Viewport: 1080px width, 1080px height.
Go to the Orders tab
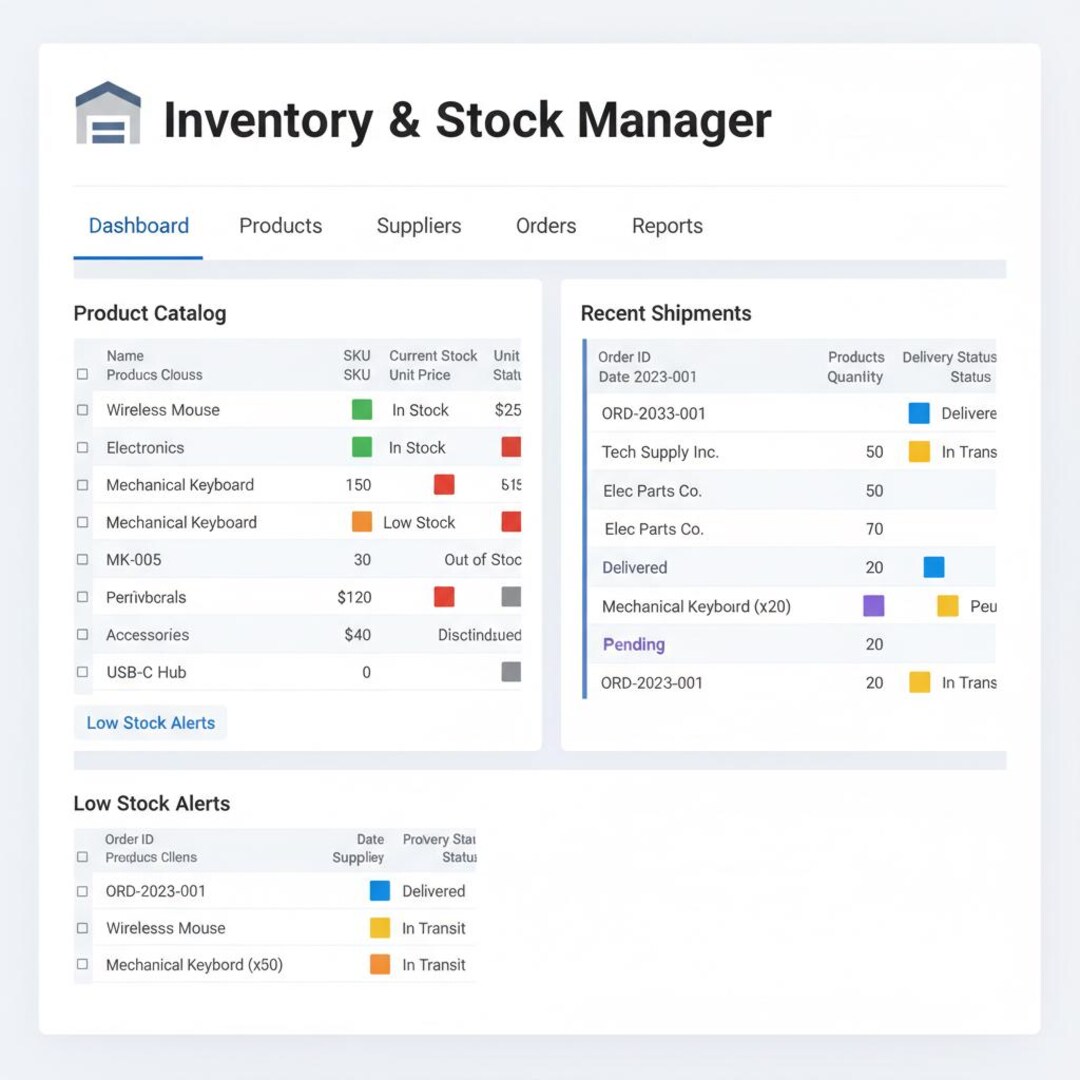click(546, 226)
